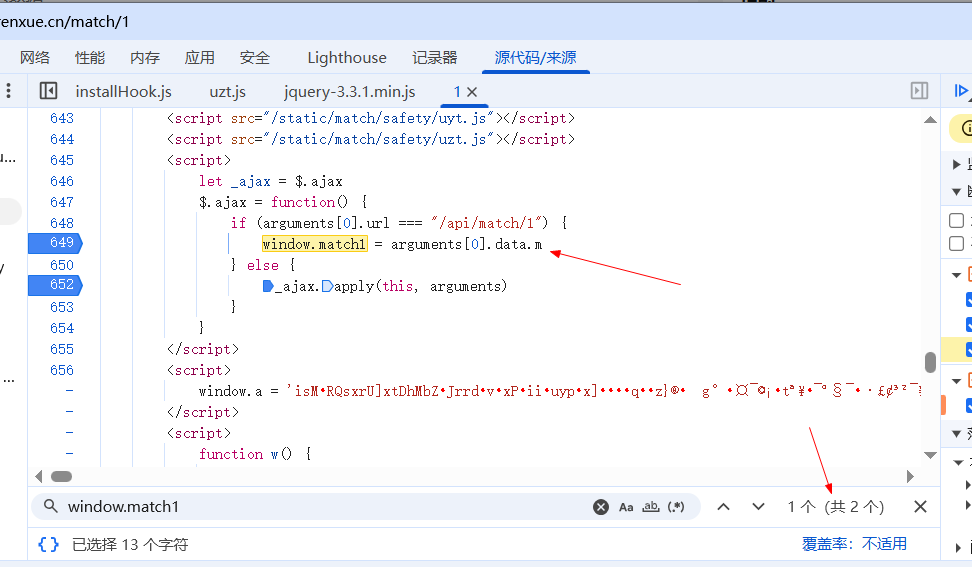Open the uzt.js file tab

pyautogui.click(x=228, y=92)
